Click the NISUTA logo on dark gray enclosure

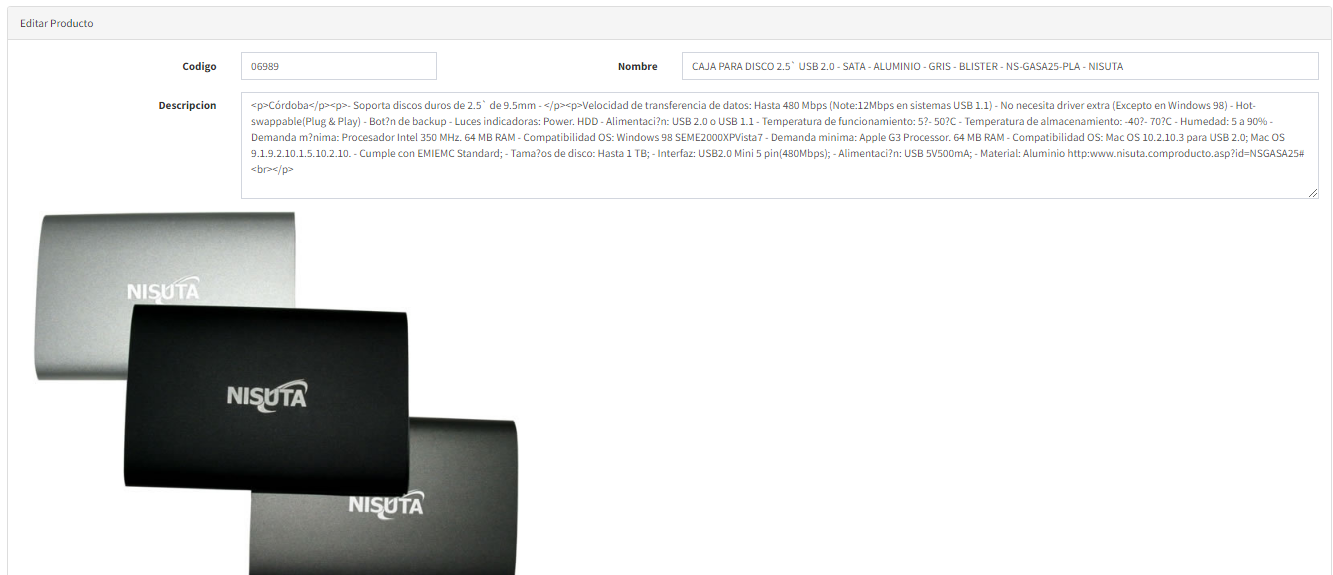[385, 503]
